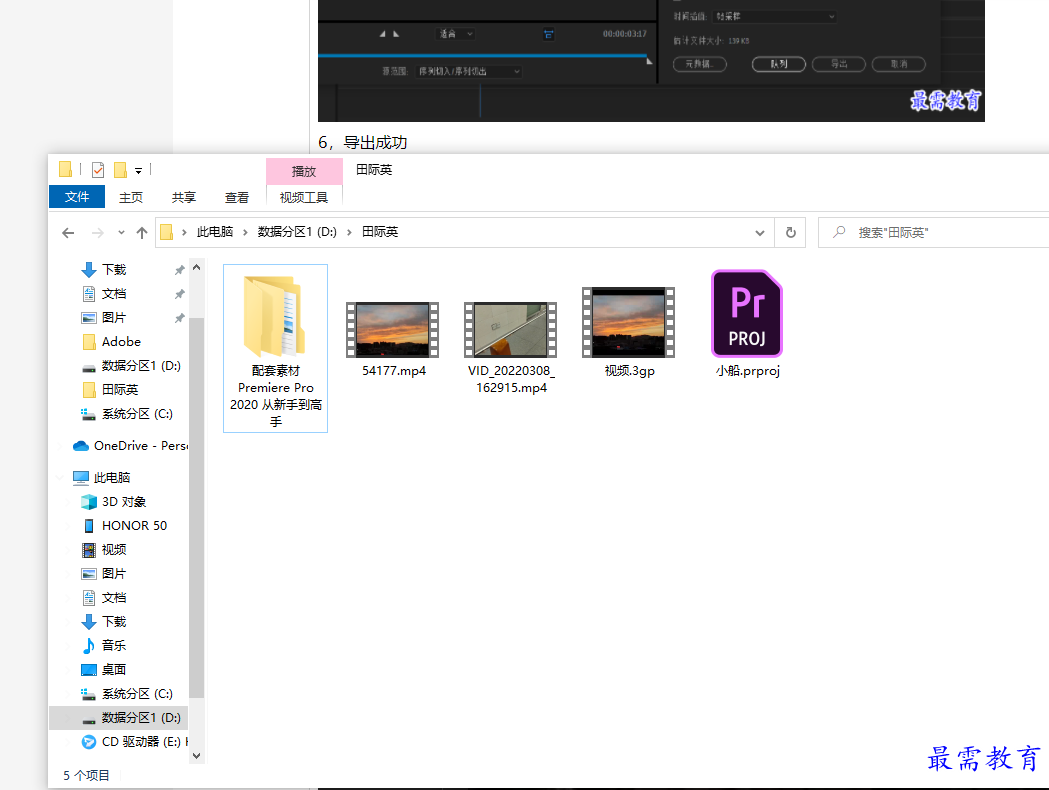Select highlighted 数据分区1 (D:) under 此电脑

(x=118, y=718)
